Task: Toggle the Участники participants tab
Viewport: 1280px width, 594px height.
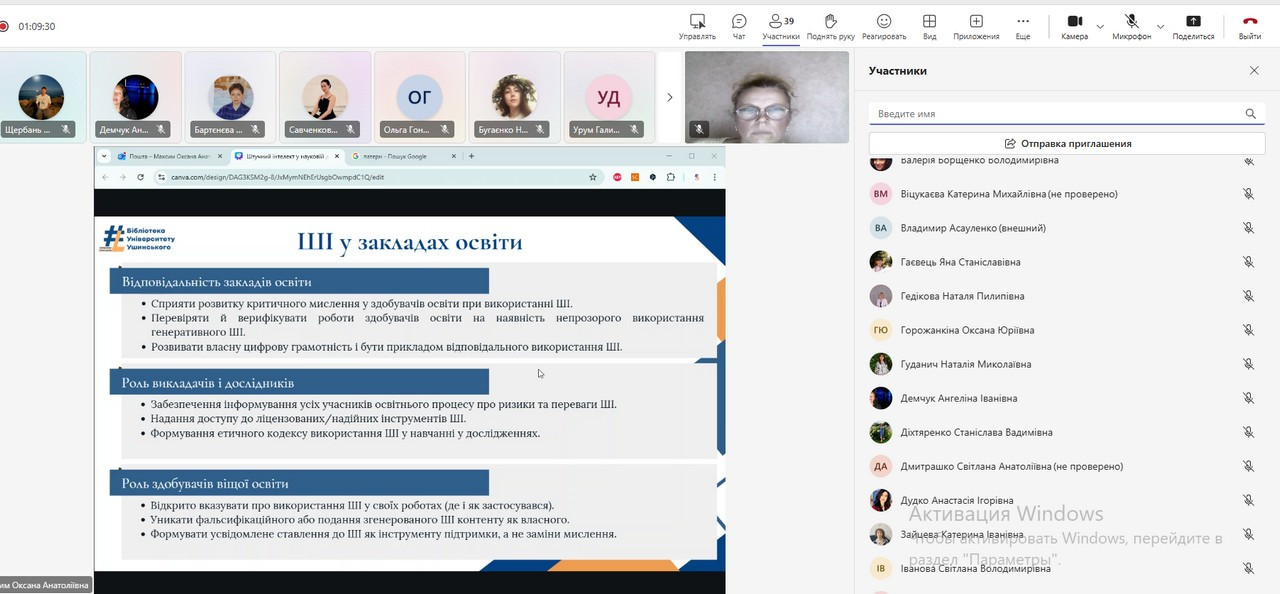Action: click(x=780, y=26)
